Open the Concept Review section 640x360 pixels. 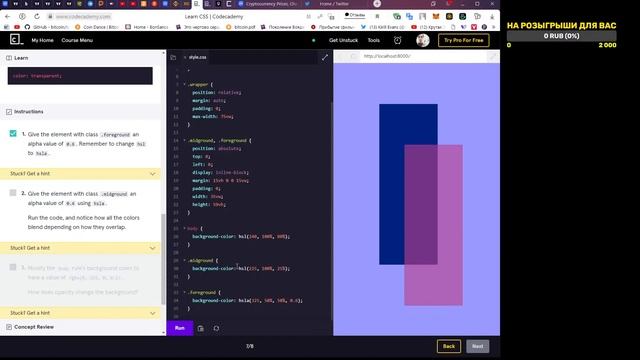34,327
